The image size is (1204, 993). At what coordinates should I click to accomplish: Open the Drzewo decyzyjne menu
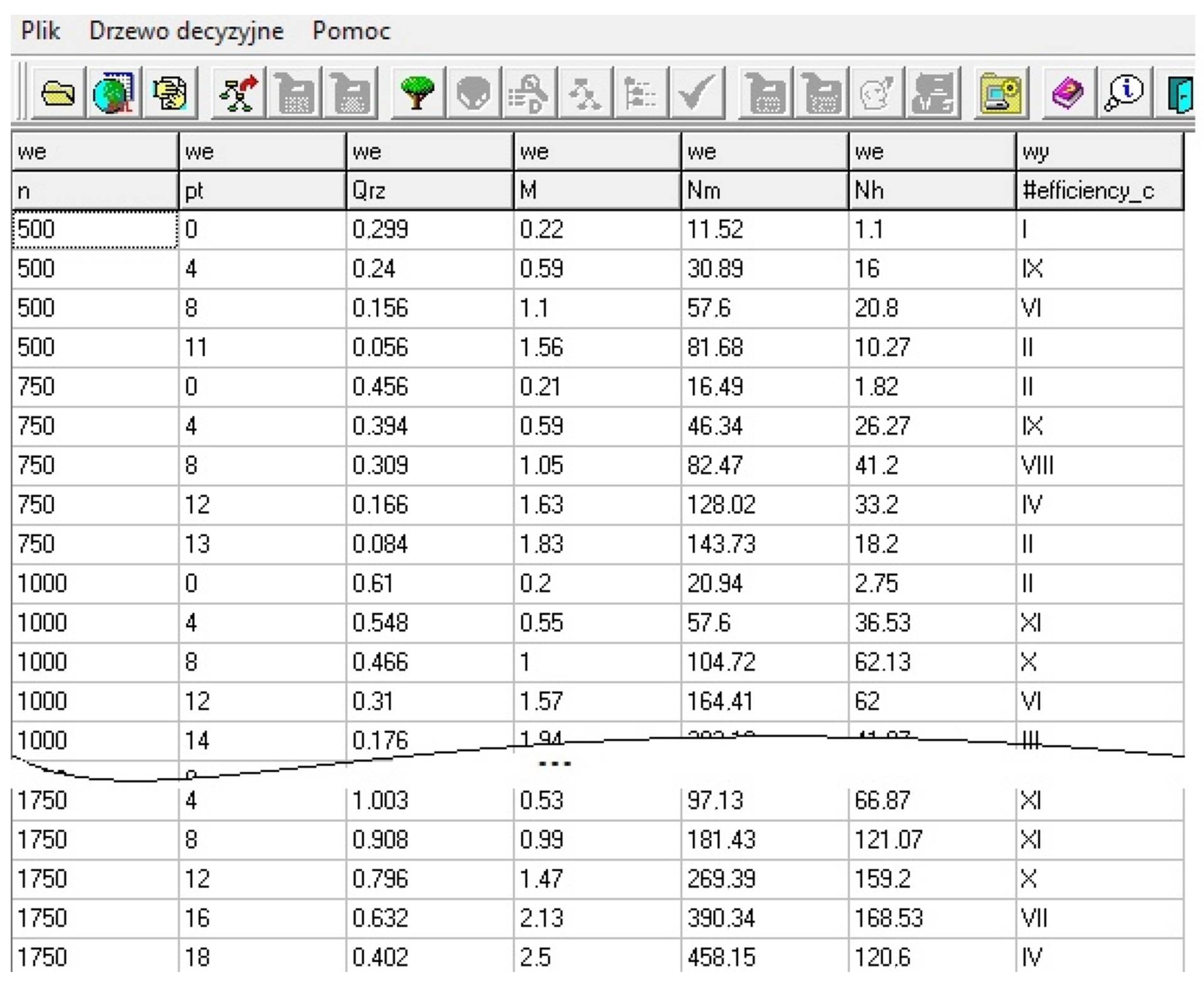(x=186, y=31)
